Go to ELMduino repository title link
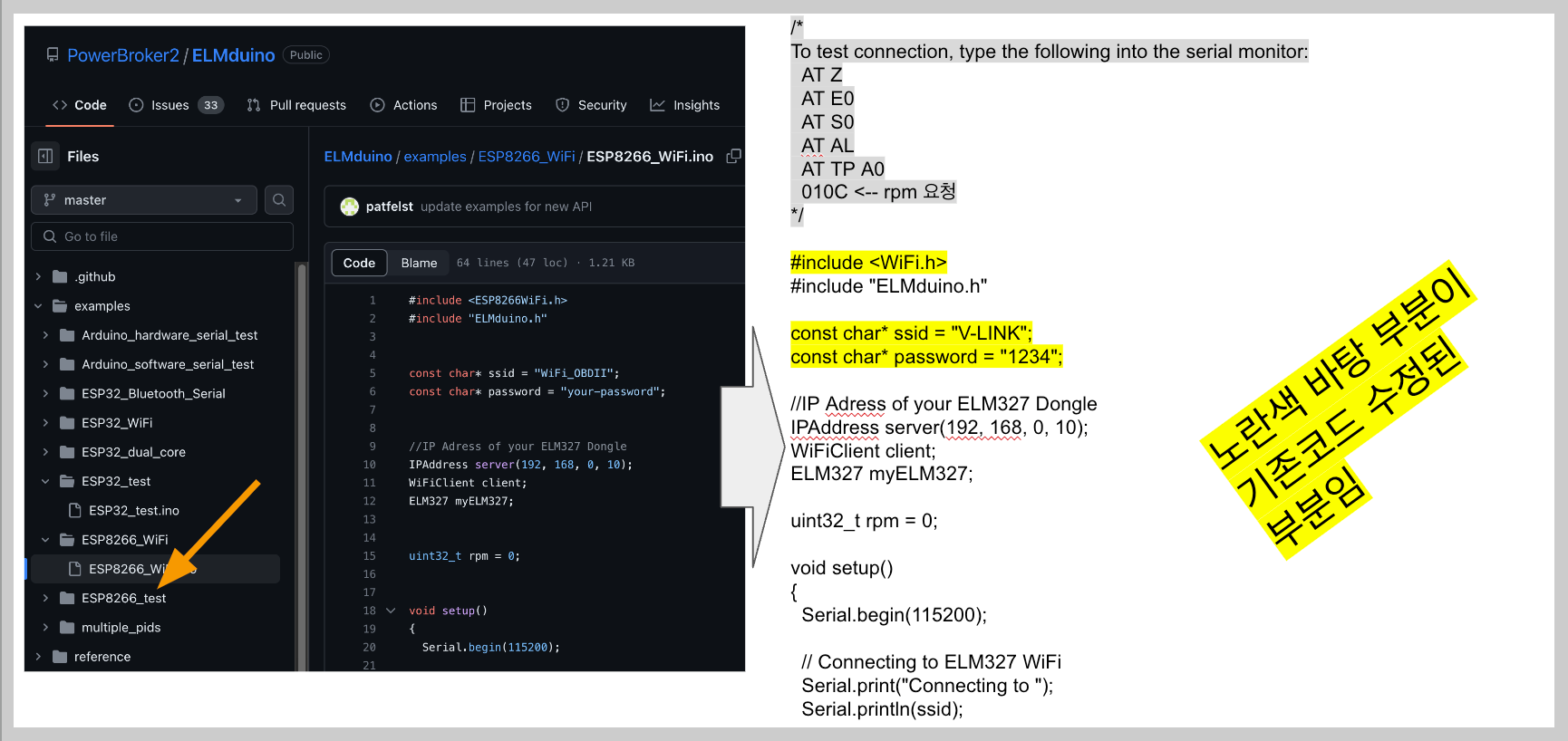 pyautogui.click(x=233, y=55)
